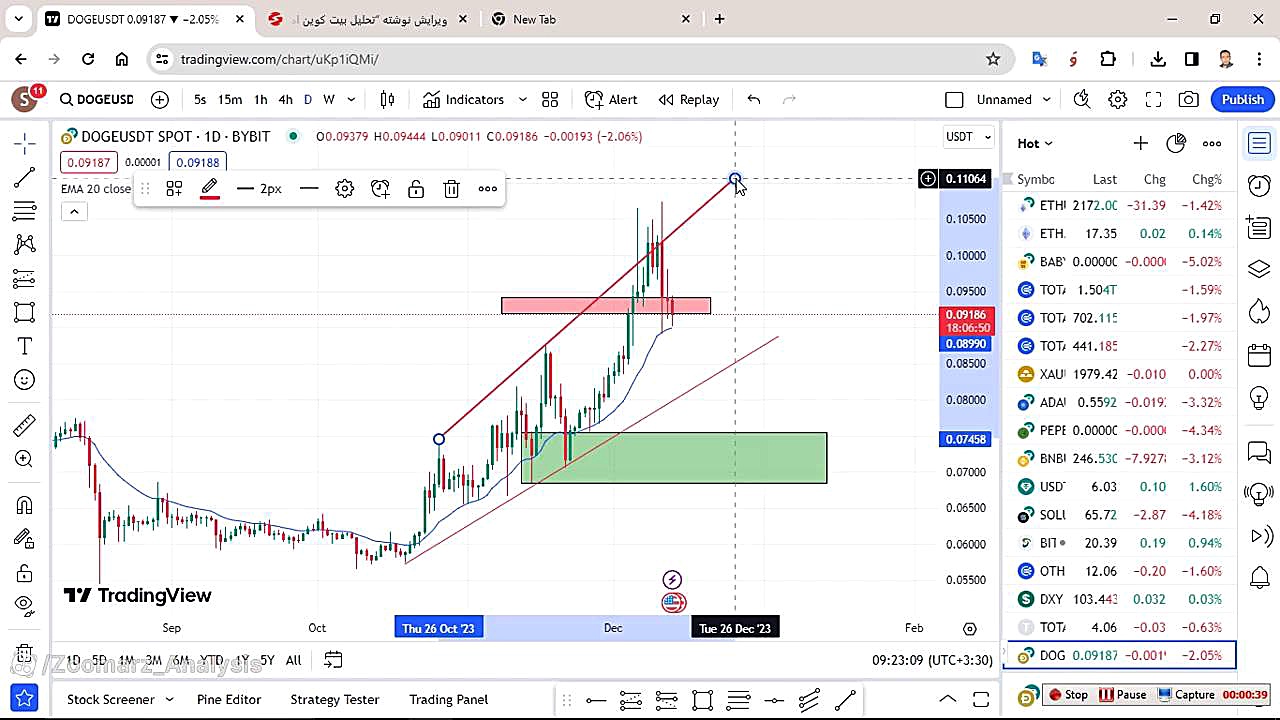Create an Alert from top toolbar

(611, 99)
